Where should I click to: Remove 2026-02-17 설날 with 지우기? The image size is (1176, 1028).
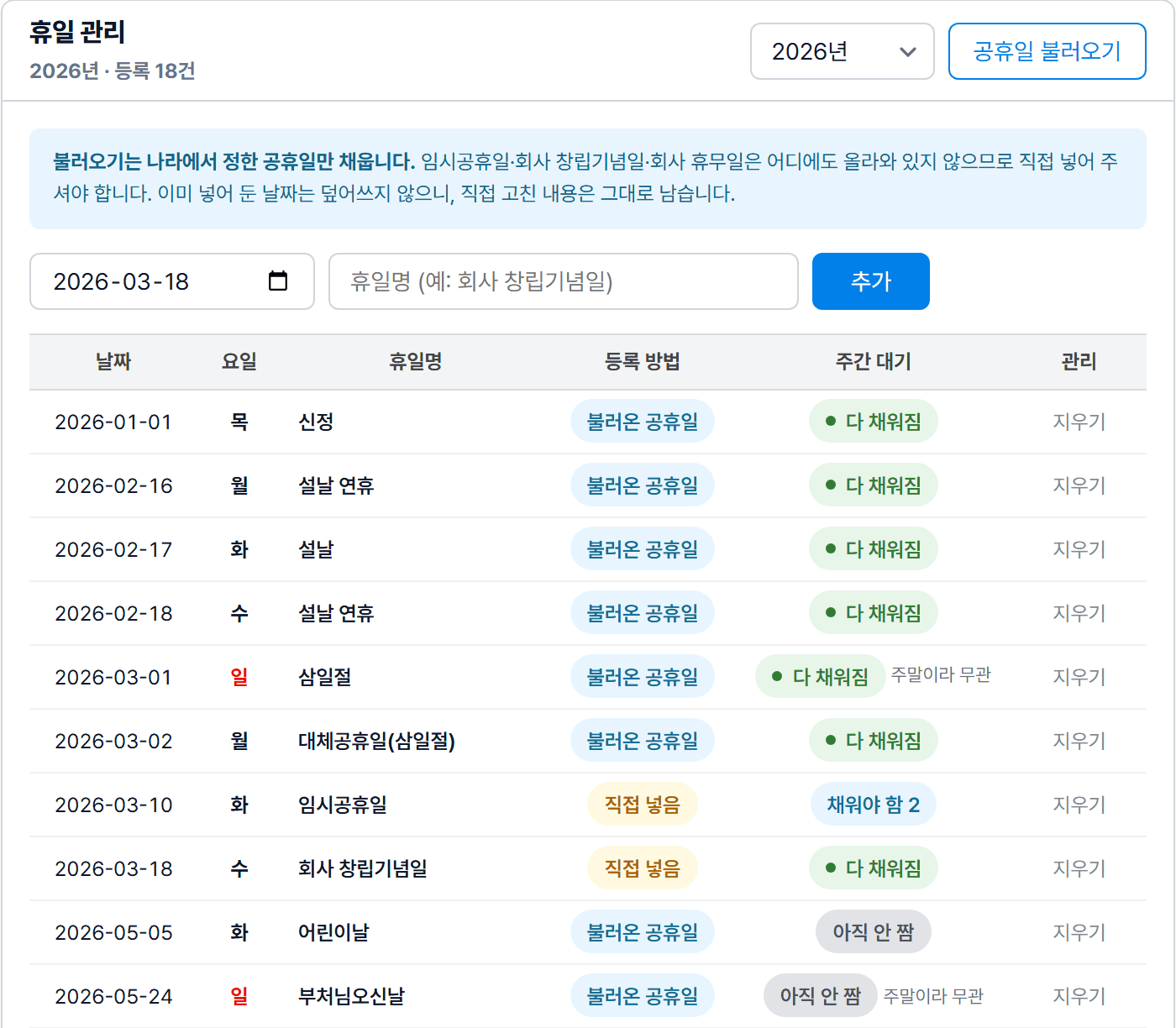point(1079,549)
